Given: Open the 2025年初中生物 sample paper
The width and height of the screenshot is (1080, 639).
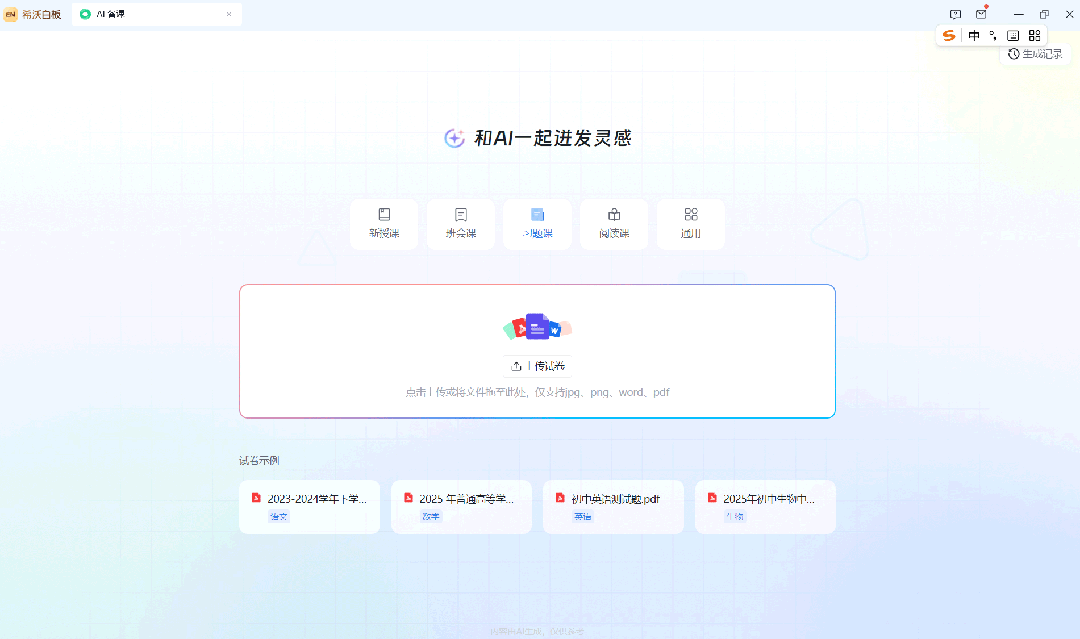Looking at the screenshot, I should pyautogui.click(x=765, y=507).
